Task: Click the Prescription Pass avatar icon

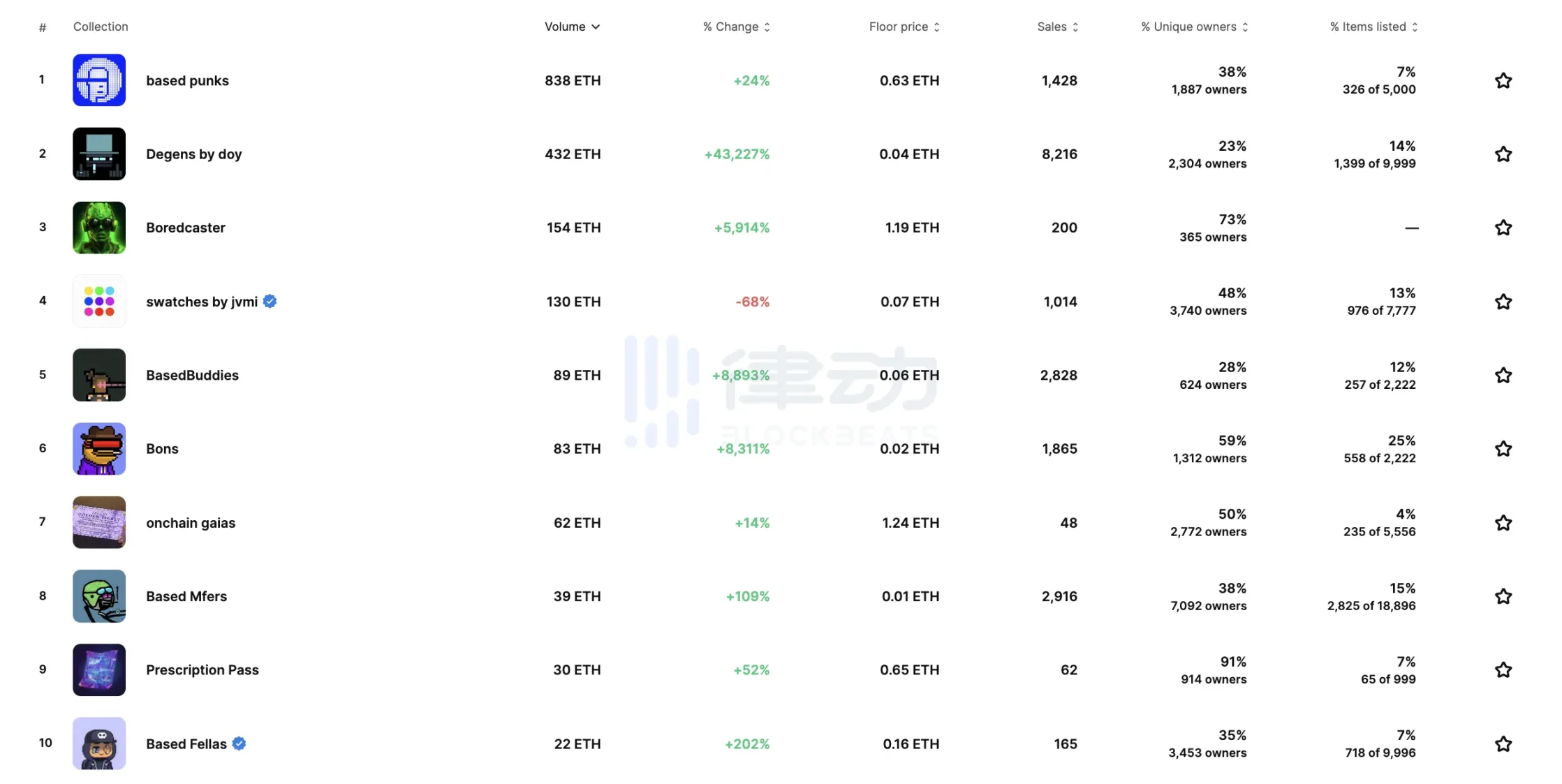Action: (99, 670)
